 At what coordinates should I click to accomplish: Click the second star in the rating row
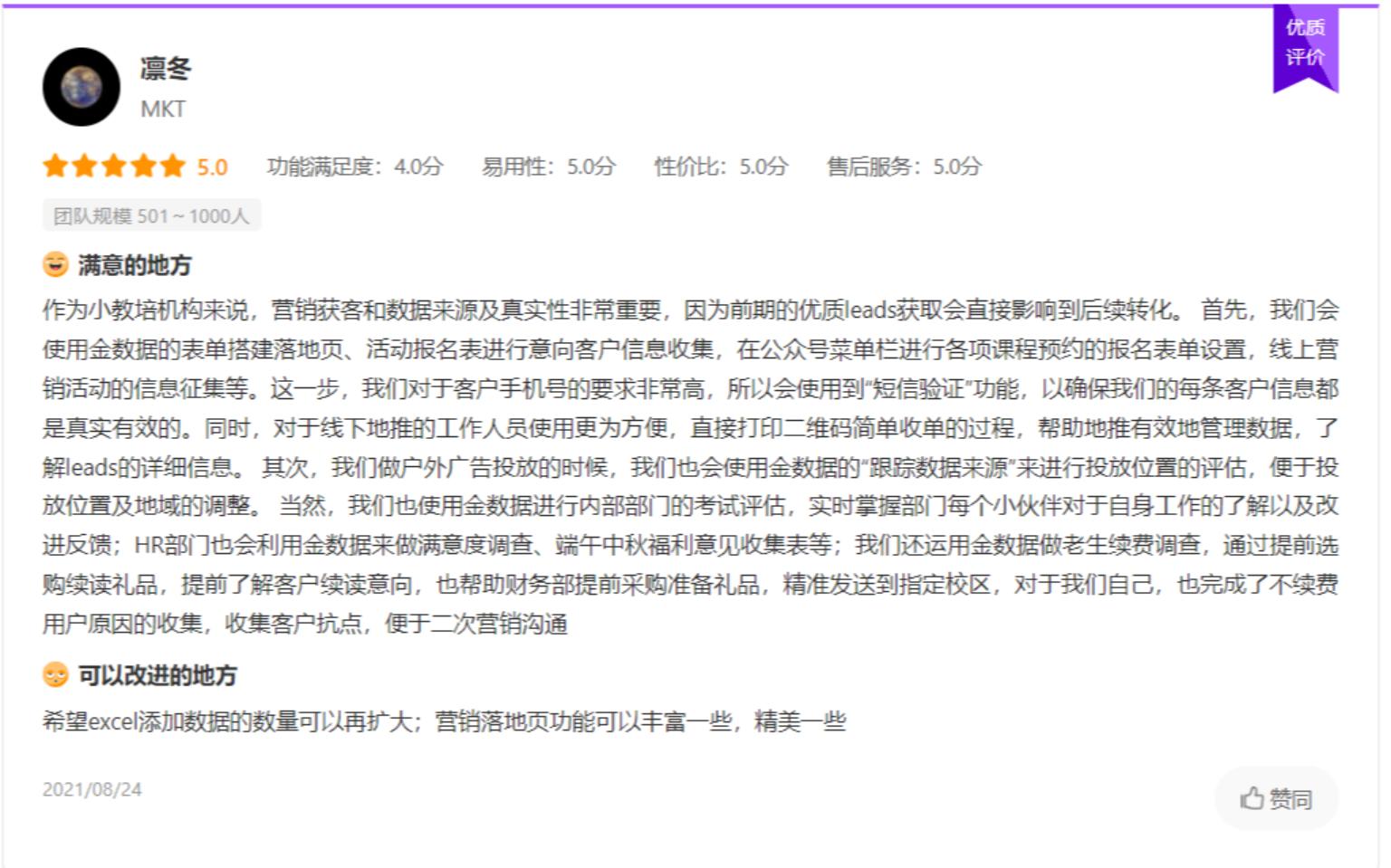86,167
